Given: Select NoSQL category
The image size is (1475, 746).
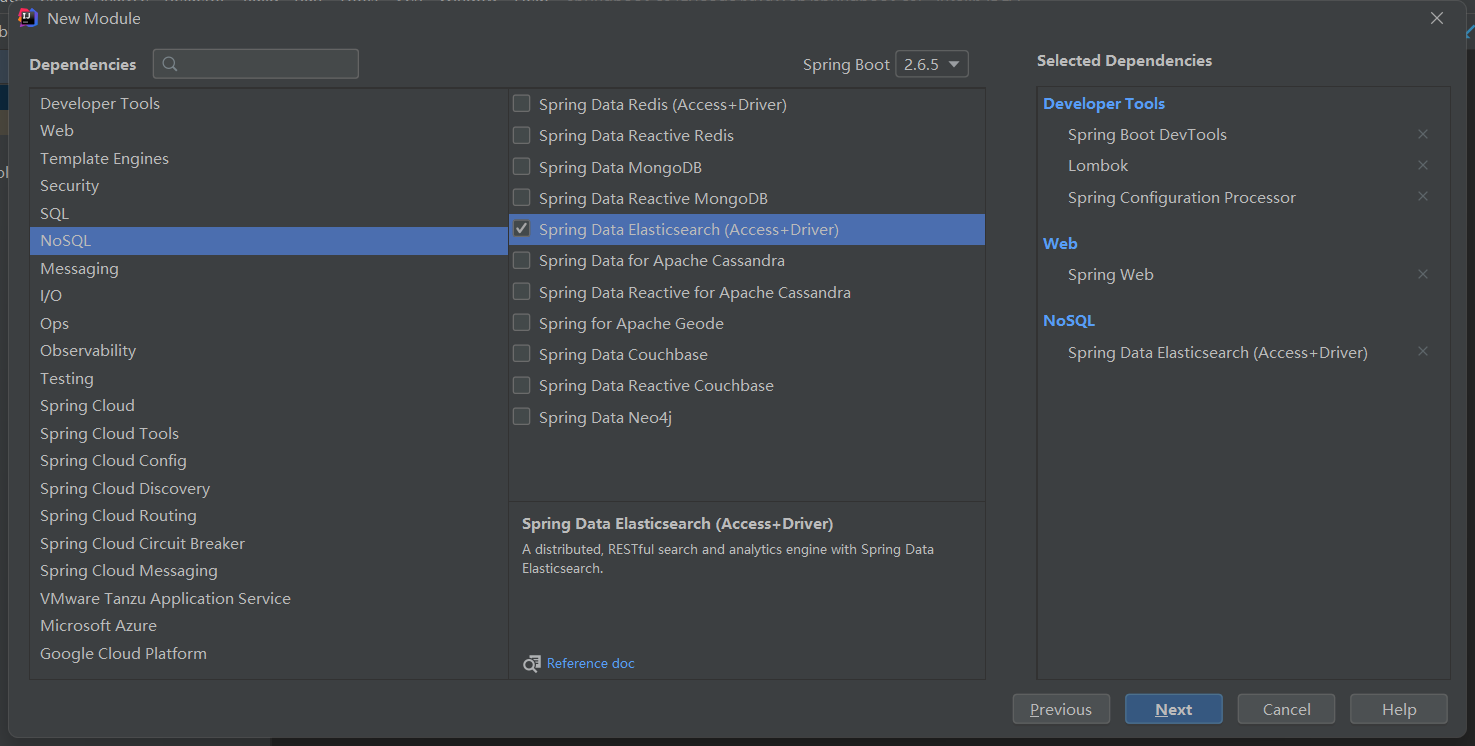Looking at the screenshot, I should (269, 240).
